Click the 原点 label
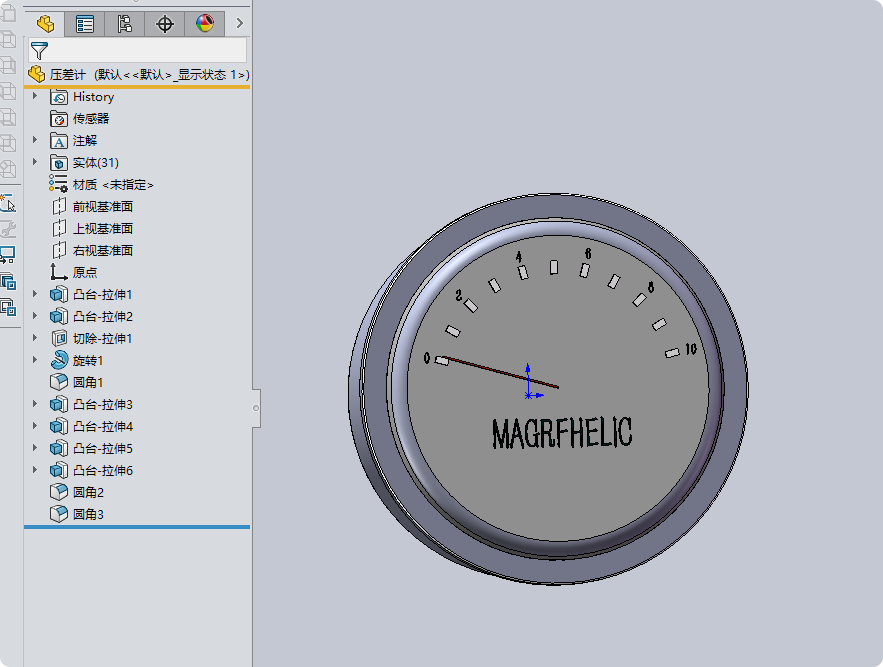Image resolution: width=883 pixels, height=667 pixels. click(x=85, y=273)
